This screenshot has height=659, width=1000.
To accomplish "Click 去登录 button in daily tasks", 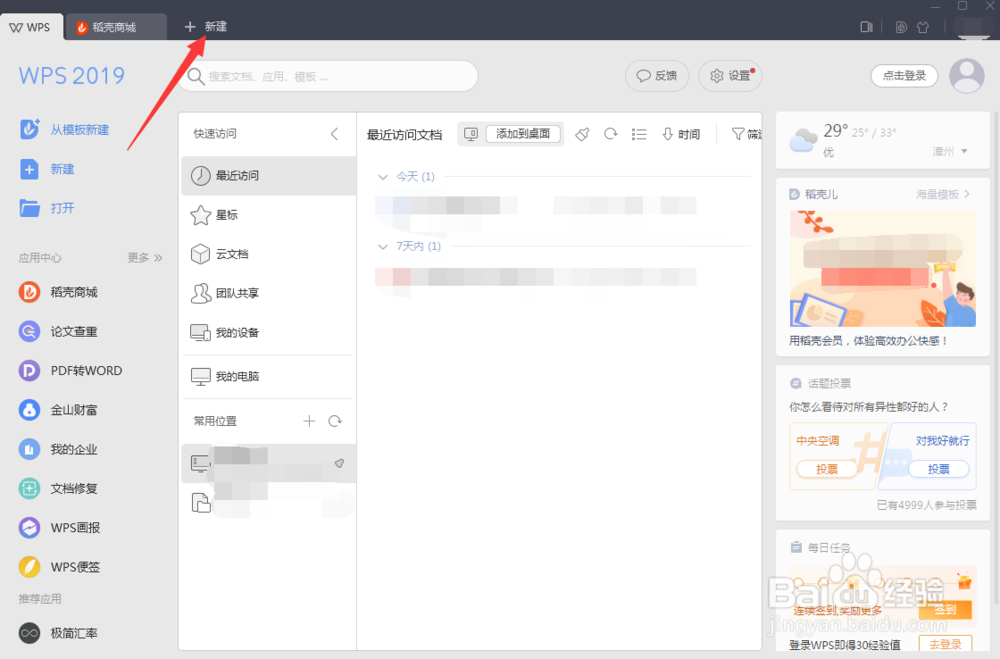I will (x=945, y=644).
